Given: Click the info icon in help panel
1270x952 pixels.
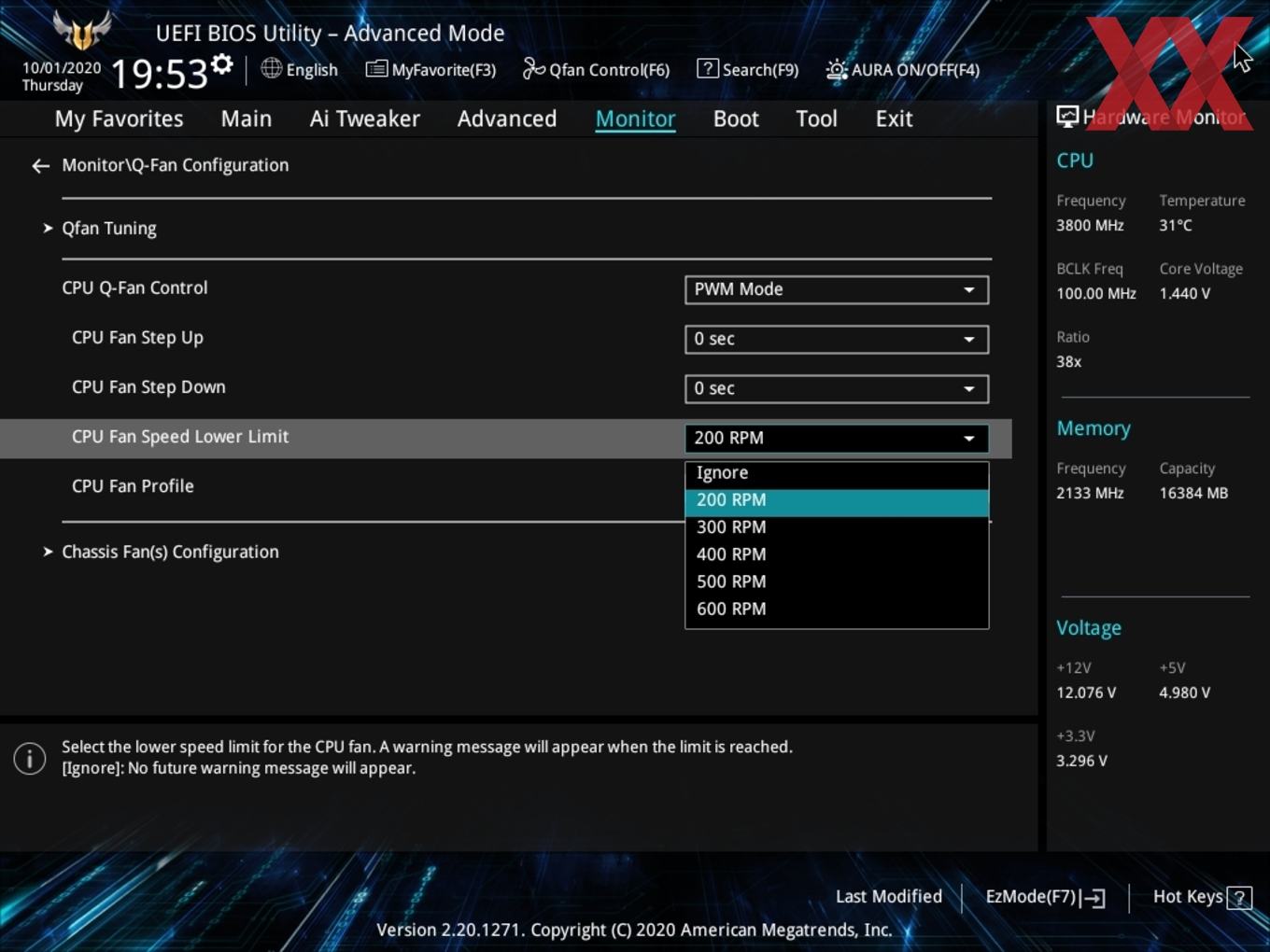Looking at the screenshot, I should [x=30, y=758].
